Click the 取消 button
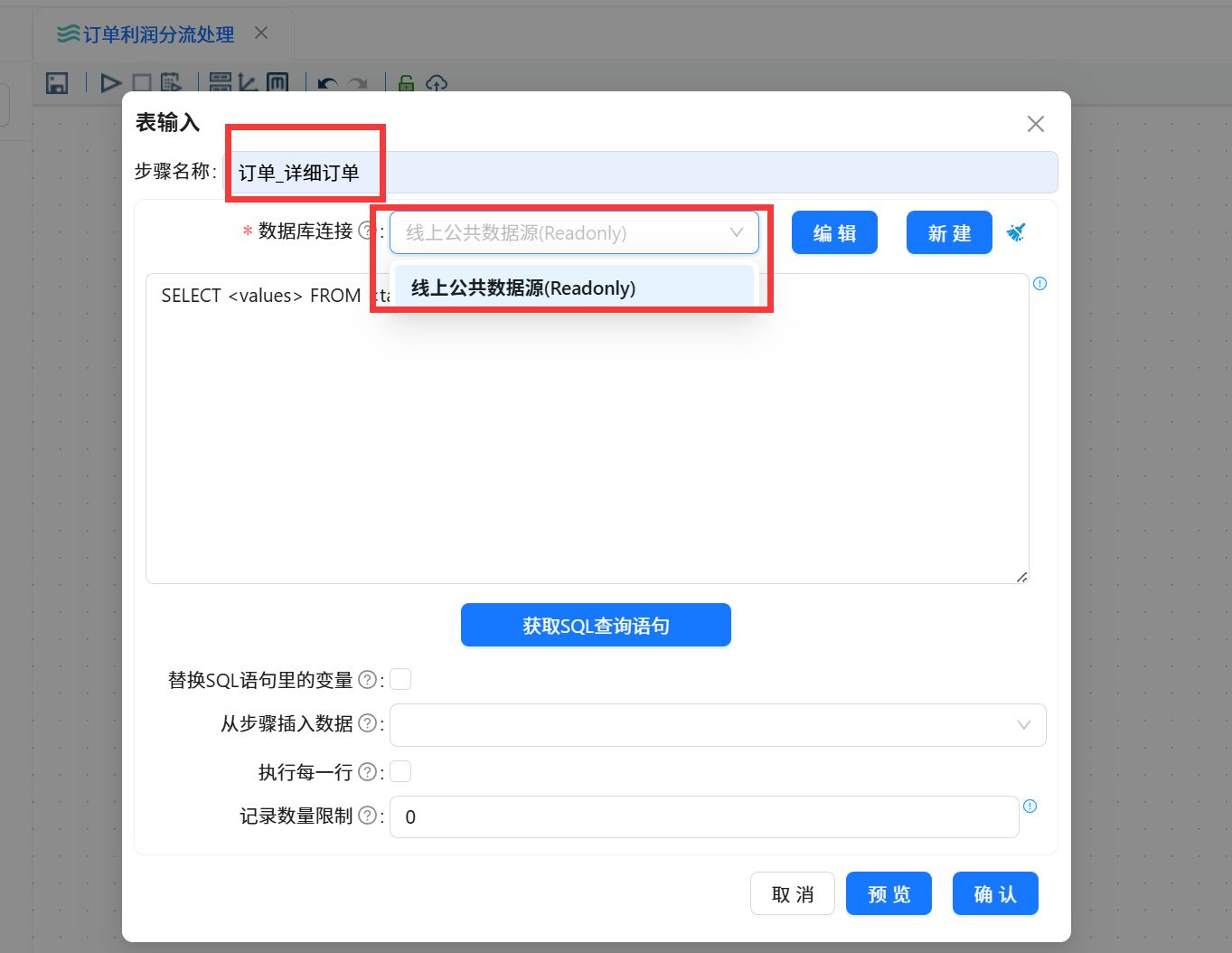This screenshot has height=953, width=1232. 793,894
